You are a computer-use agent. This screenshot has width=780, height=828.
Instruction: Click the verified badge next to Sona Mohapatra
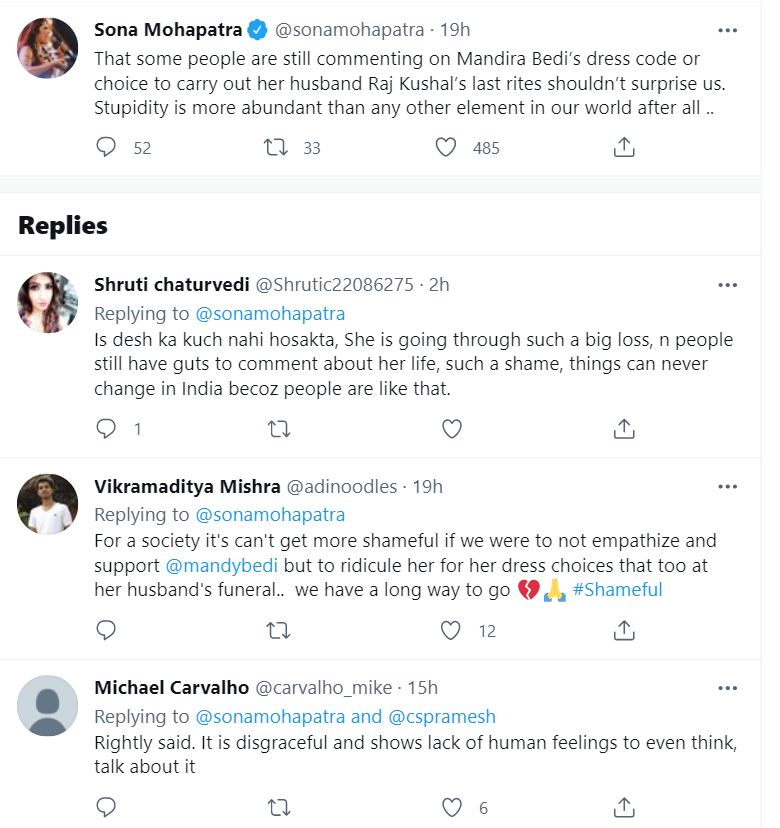[256, 28]
